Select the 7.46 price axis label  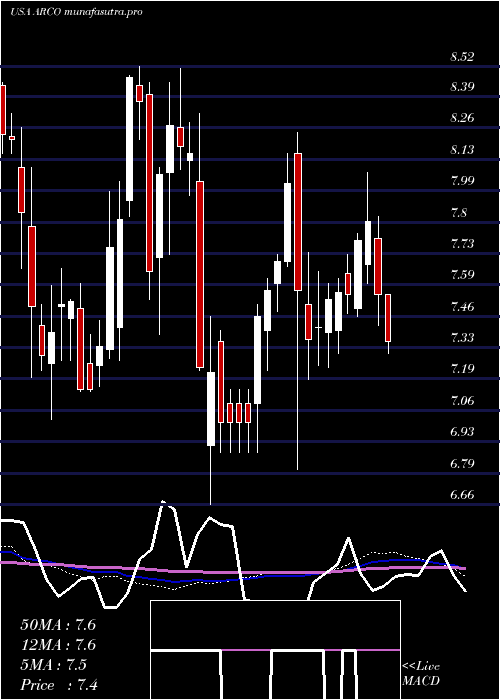pos(462,306)
